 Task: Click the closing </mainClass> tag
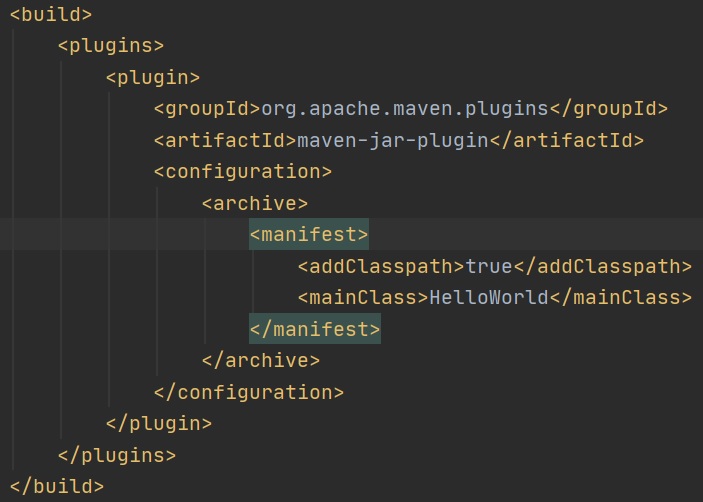pyautogui.click(x=620, y=297)
